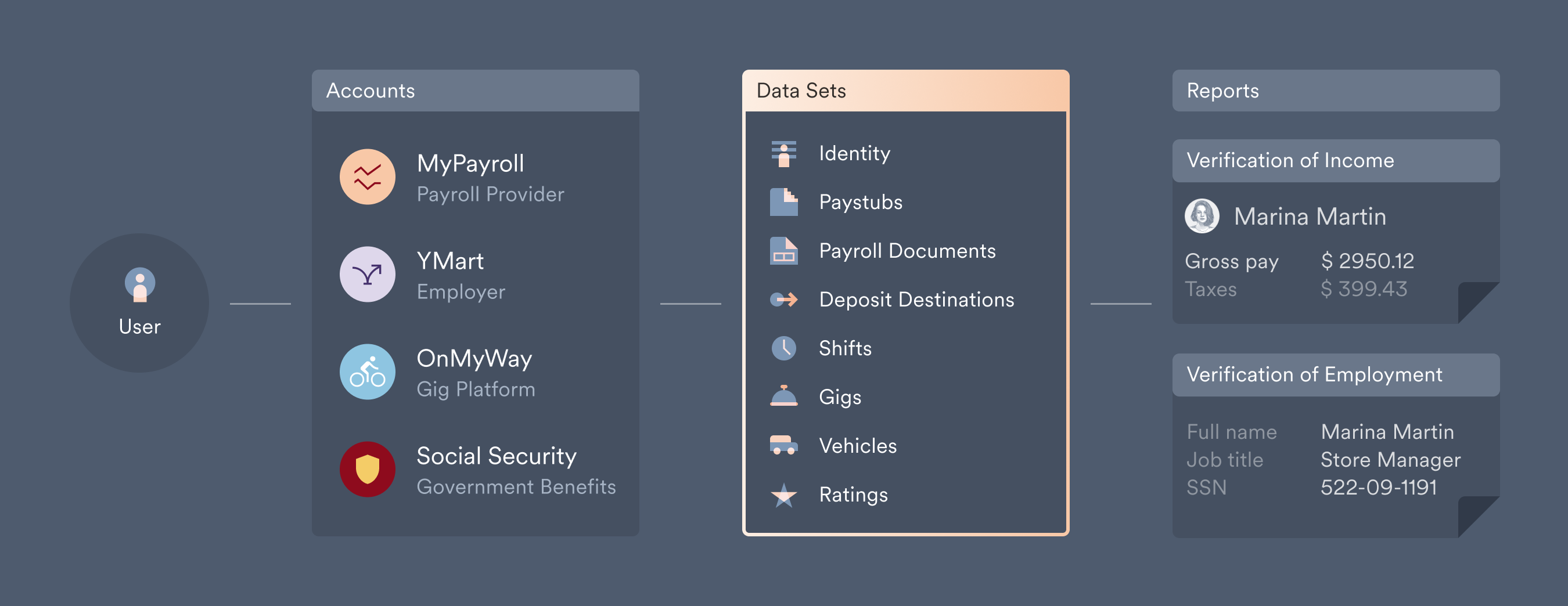The width and height of the screenshot is (1568, 606).
Task: Select the Social Security shield icon
Action: 367,469
